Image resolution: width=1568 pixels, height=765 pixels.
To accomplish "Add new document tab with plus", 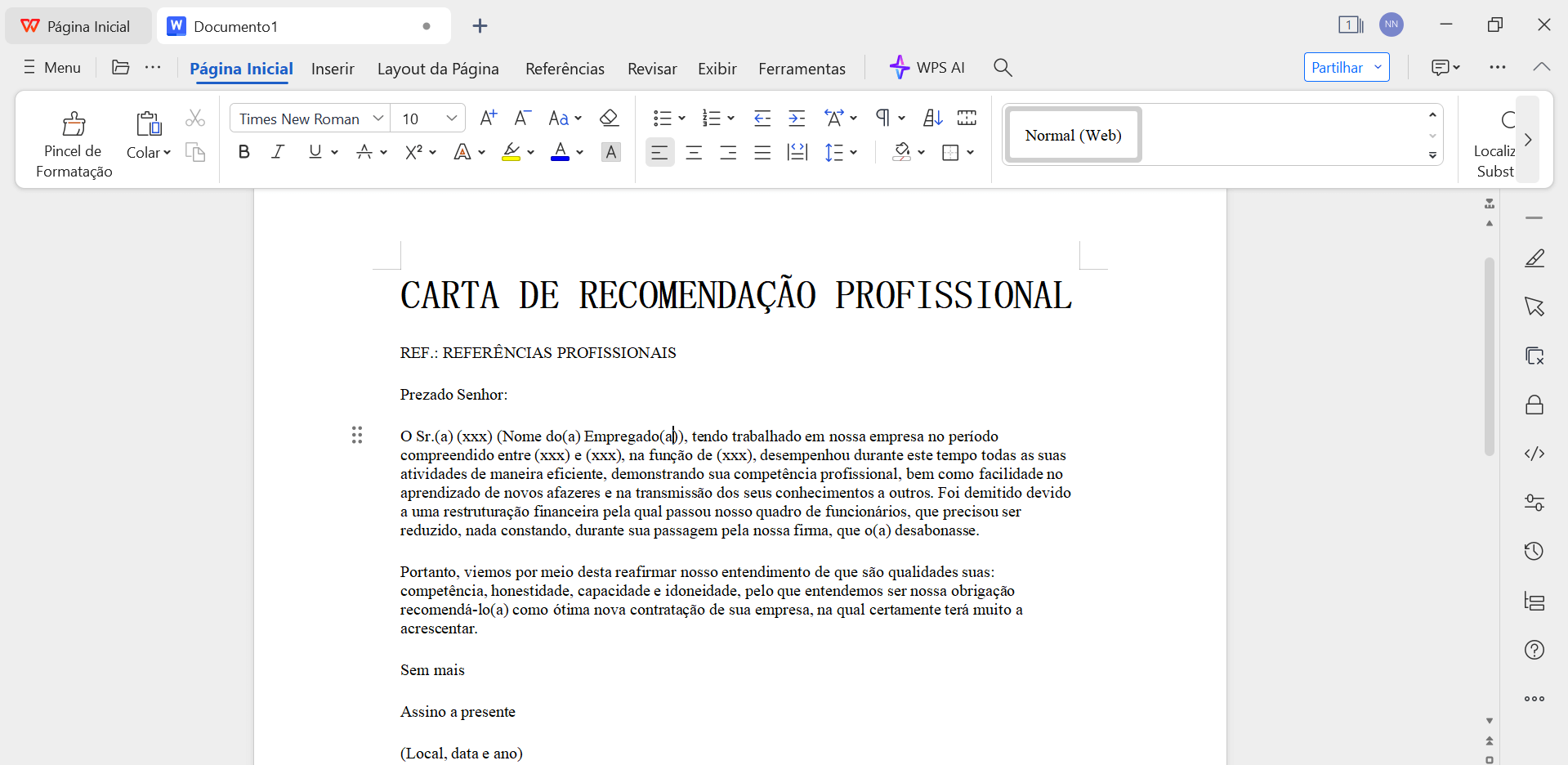I will tap(480, 26).
